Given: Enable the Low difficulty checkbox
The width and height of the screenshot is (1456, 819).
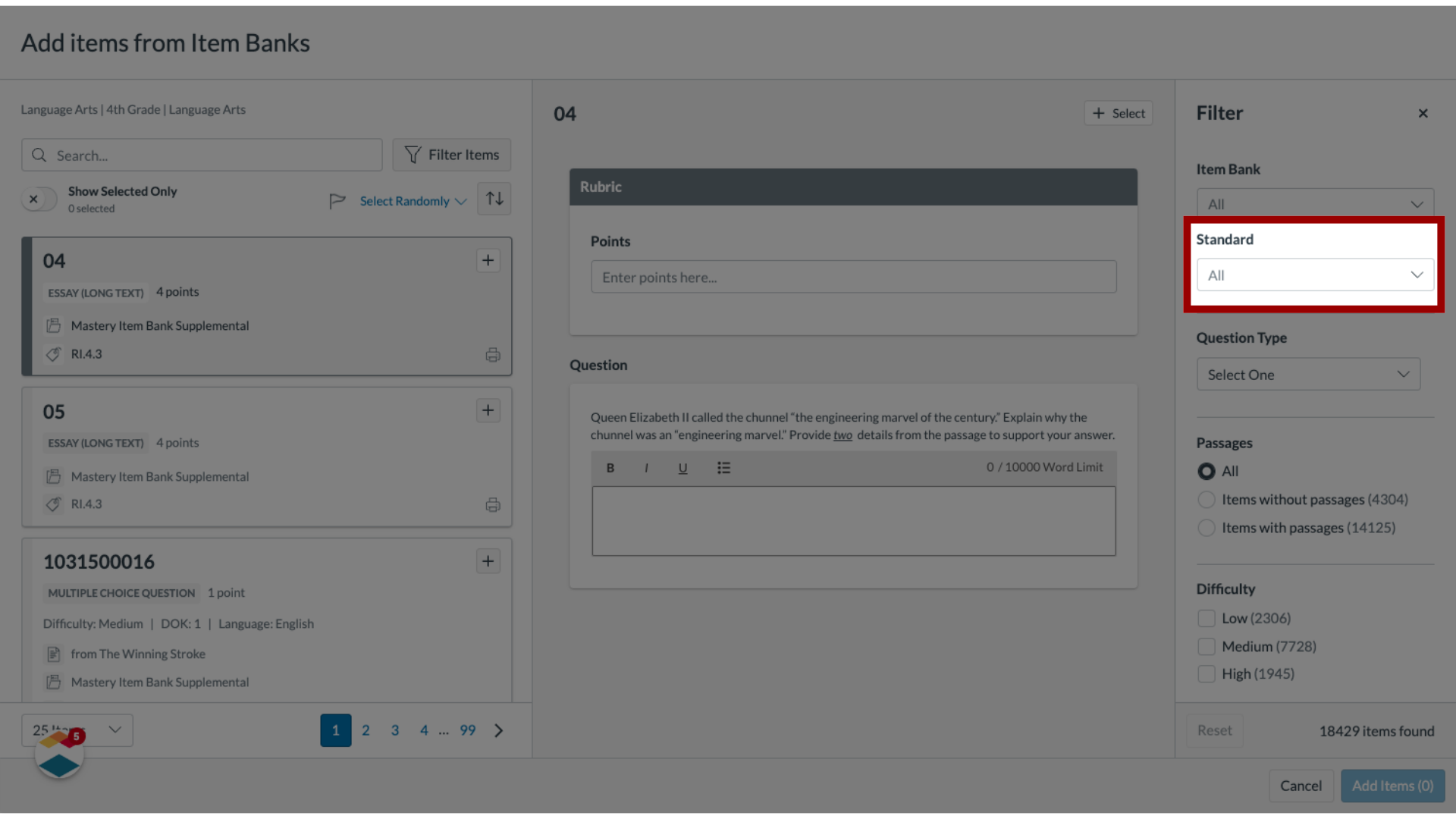Looking at the screenshot, I should click(x=1206, y=618).
